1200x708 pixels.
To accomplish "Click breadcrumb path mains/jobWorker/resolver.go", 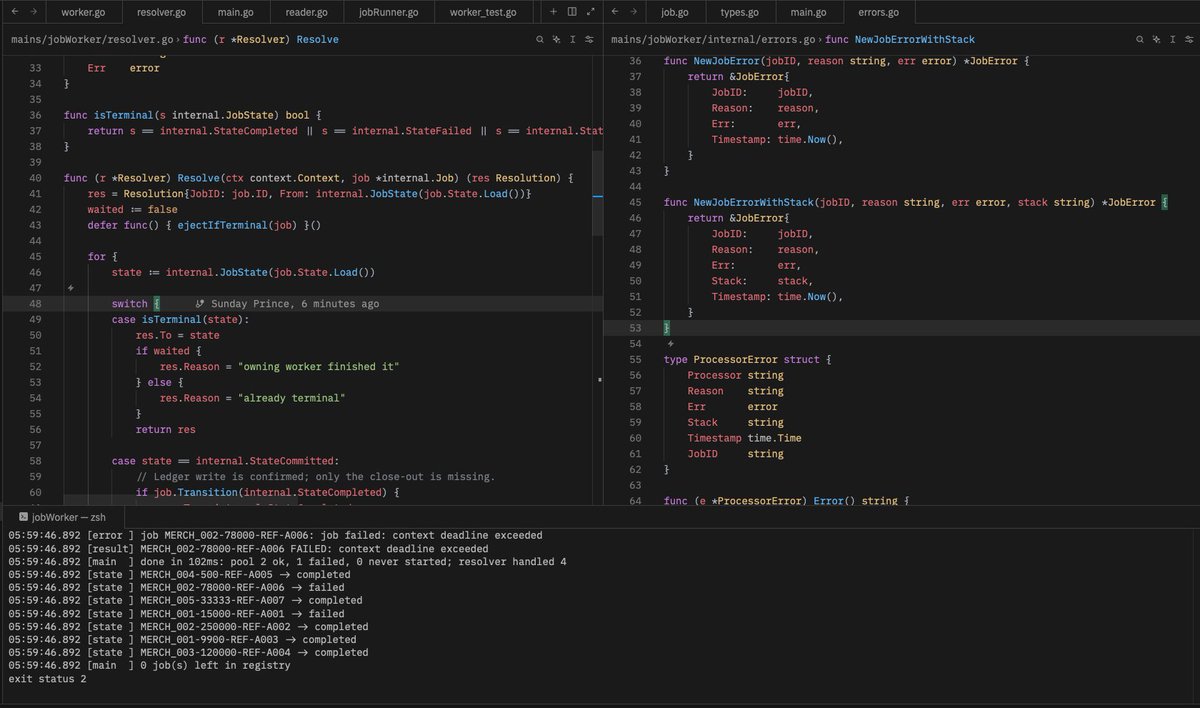I will (x=94, y=40).
